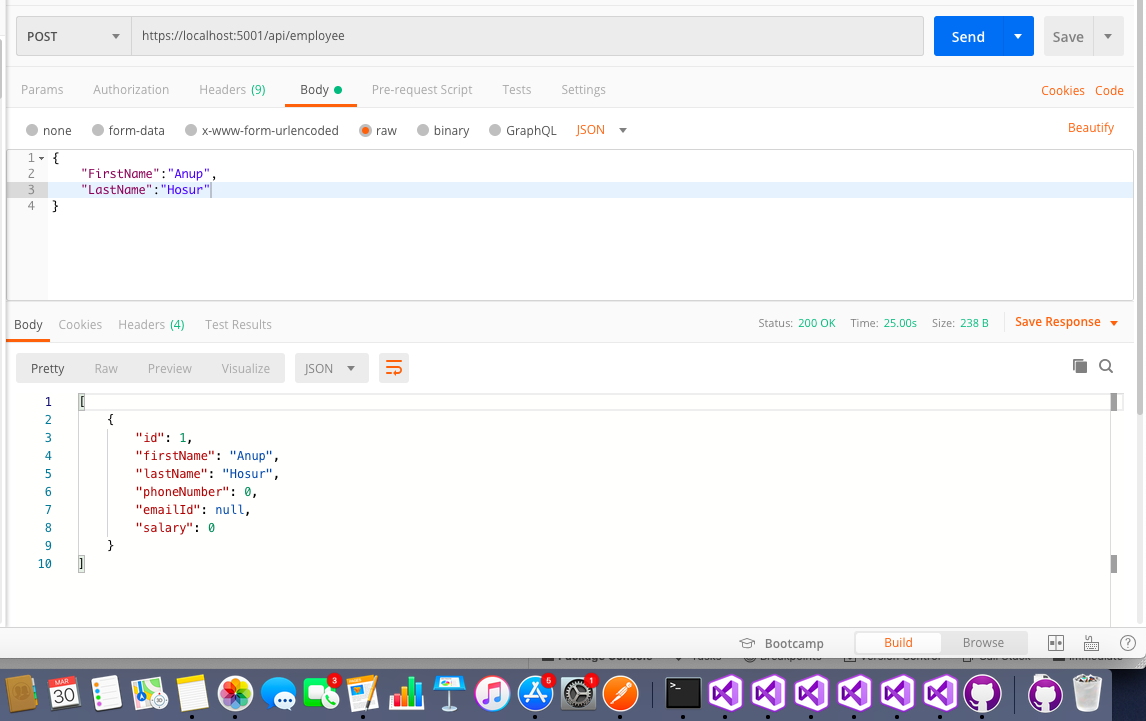Copy the response body to clipboard
Screen dimensions: 1146x721
coord(1079,366)
